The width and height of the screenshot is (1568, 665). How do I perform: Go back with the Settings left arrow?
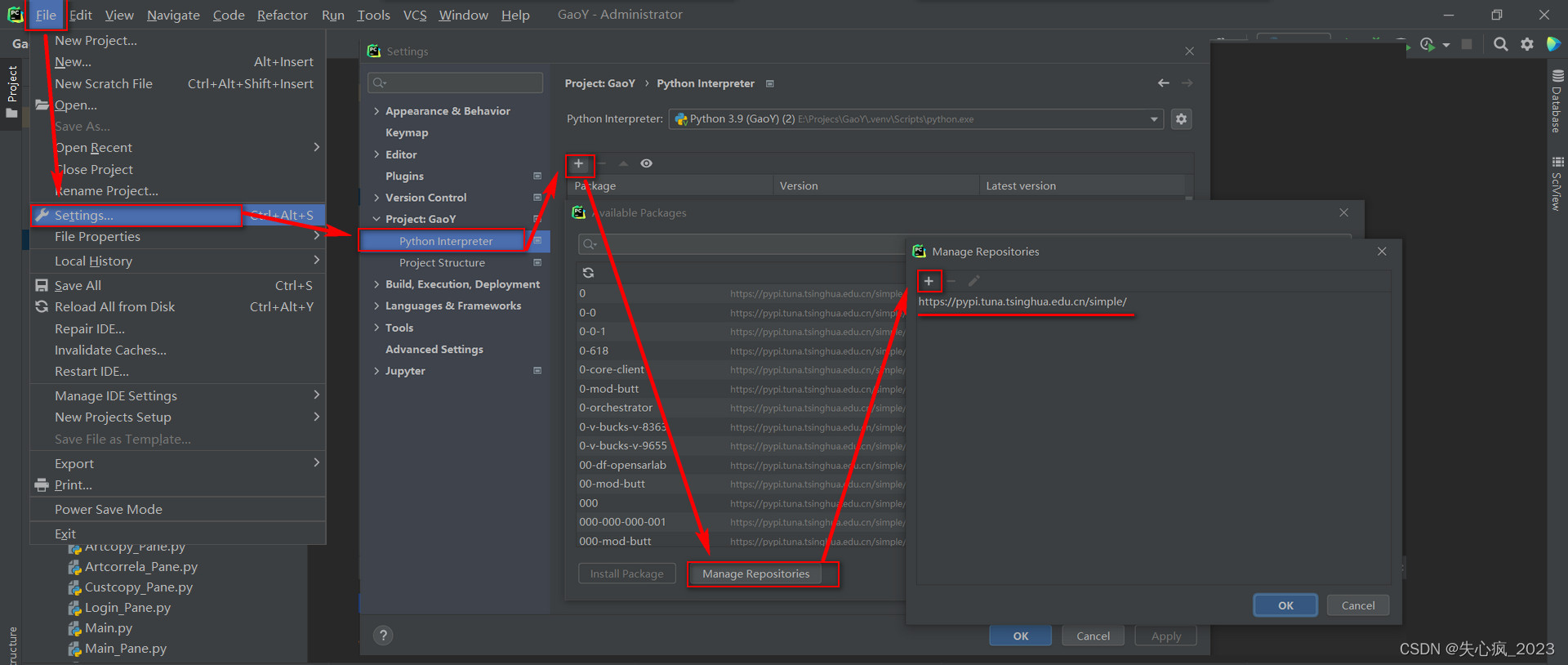pyautogui.click(x=1164, y=83)
